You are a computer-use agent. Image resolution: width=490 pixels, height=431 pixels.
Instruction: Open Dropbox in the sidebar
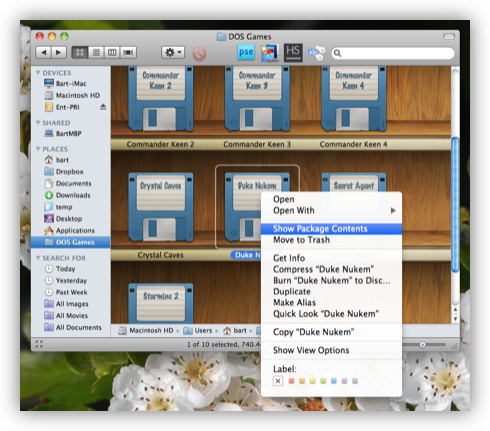tap(69, 172)
